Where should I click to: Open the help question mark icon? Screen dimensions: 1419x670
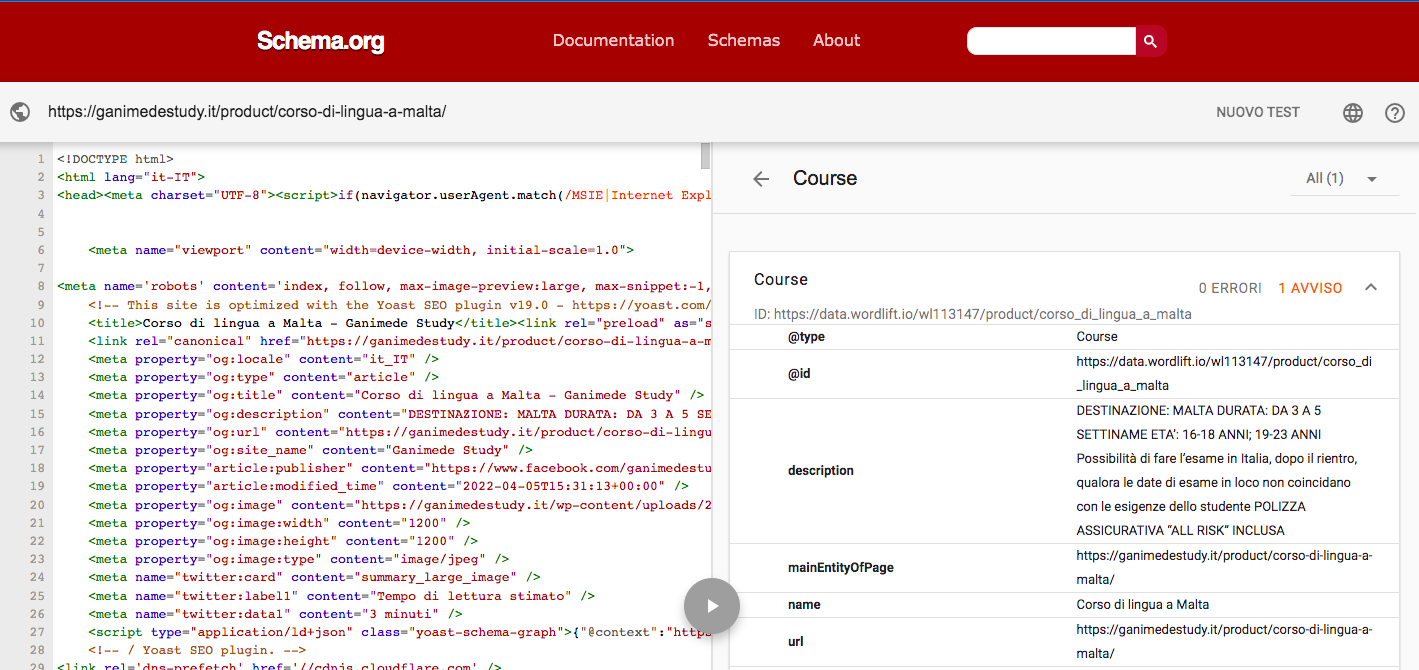1394,113
